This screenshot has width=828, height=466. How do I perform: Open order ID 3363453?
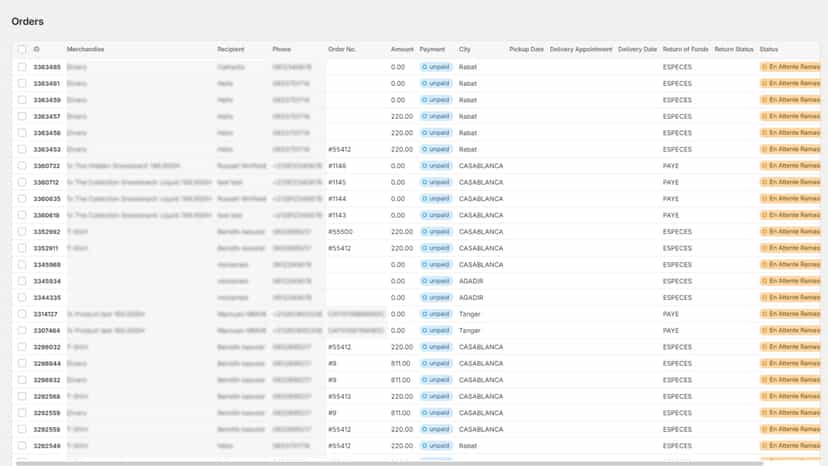pos(47,150)
